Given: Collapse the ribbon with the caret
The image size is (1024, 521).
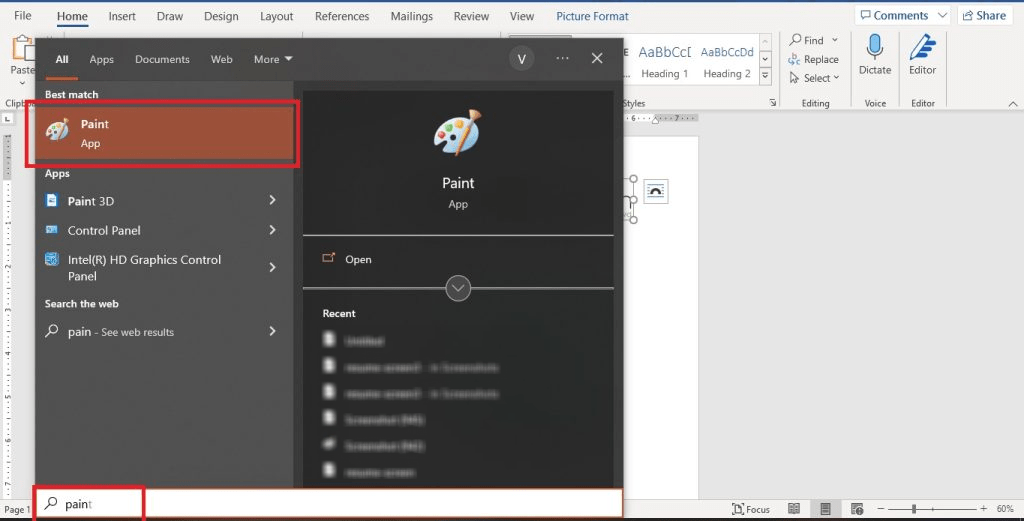Looking at the screenshot, I should click(1013, 103).
